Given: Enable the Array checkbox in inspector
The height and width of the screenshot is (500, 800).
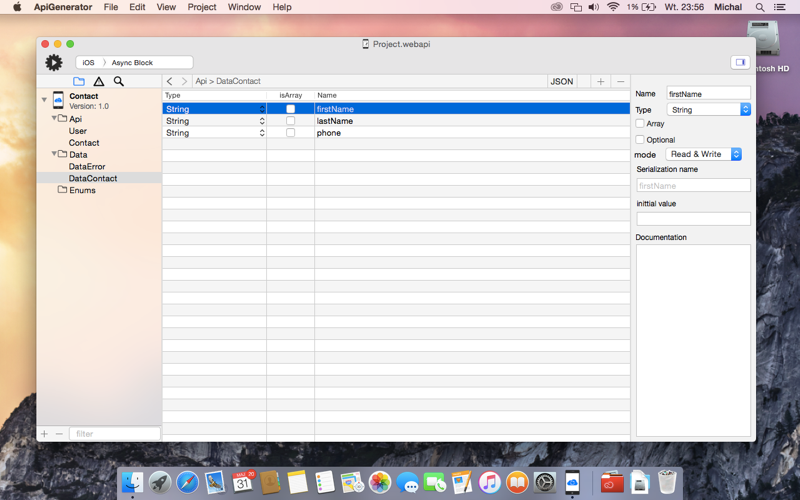Looking at the screenshot, I should [640, 123].
